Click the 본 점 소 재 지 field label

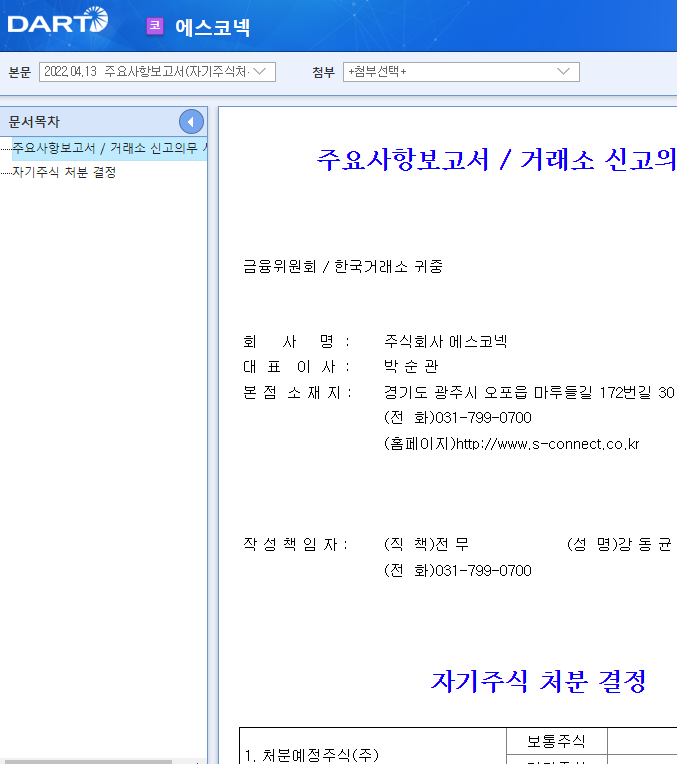(297, 392)
